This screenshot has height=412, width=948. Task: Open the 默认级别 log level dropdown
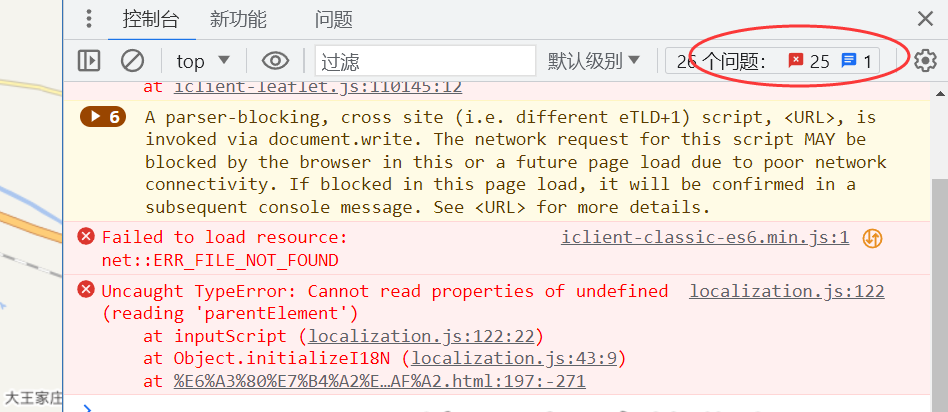(x=594, y=60)
